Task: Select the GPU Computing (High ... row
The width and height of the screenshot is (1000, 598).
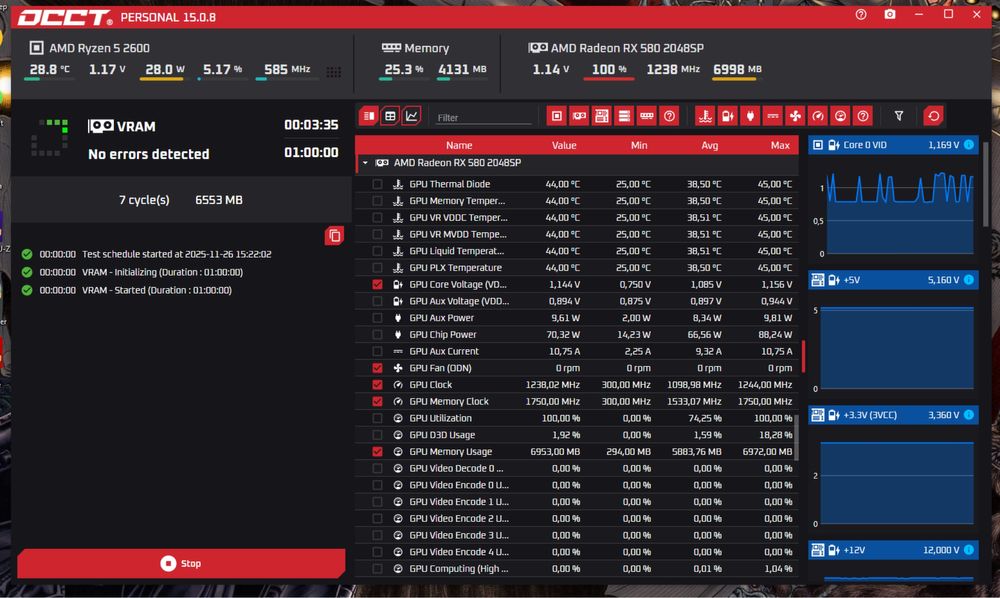Action: click(577, 569)
